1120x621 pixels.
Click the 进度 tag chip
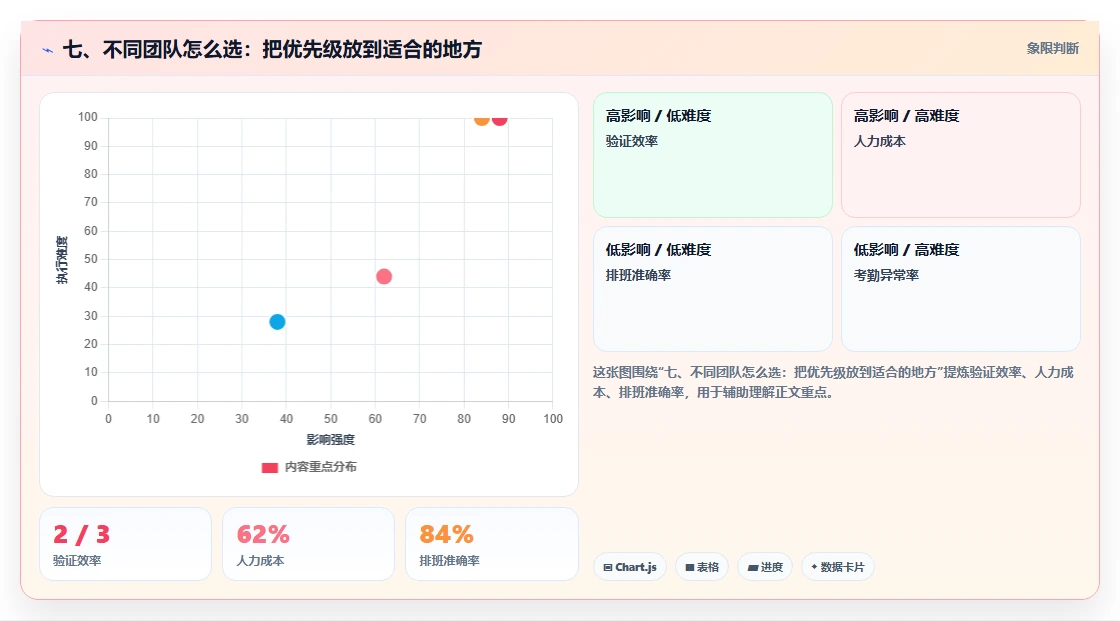(765, 567)
